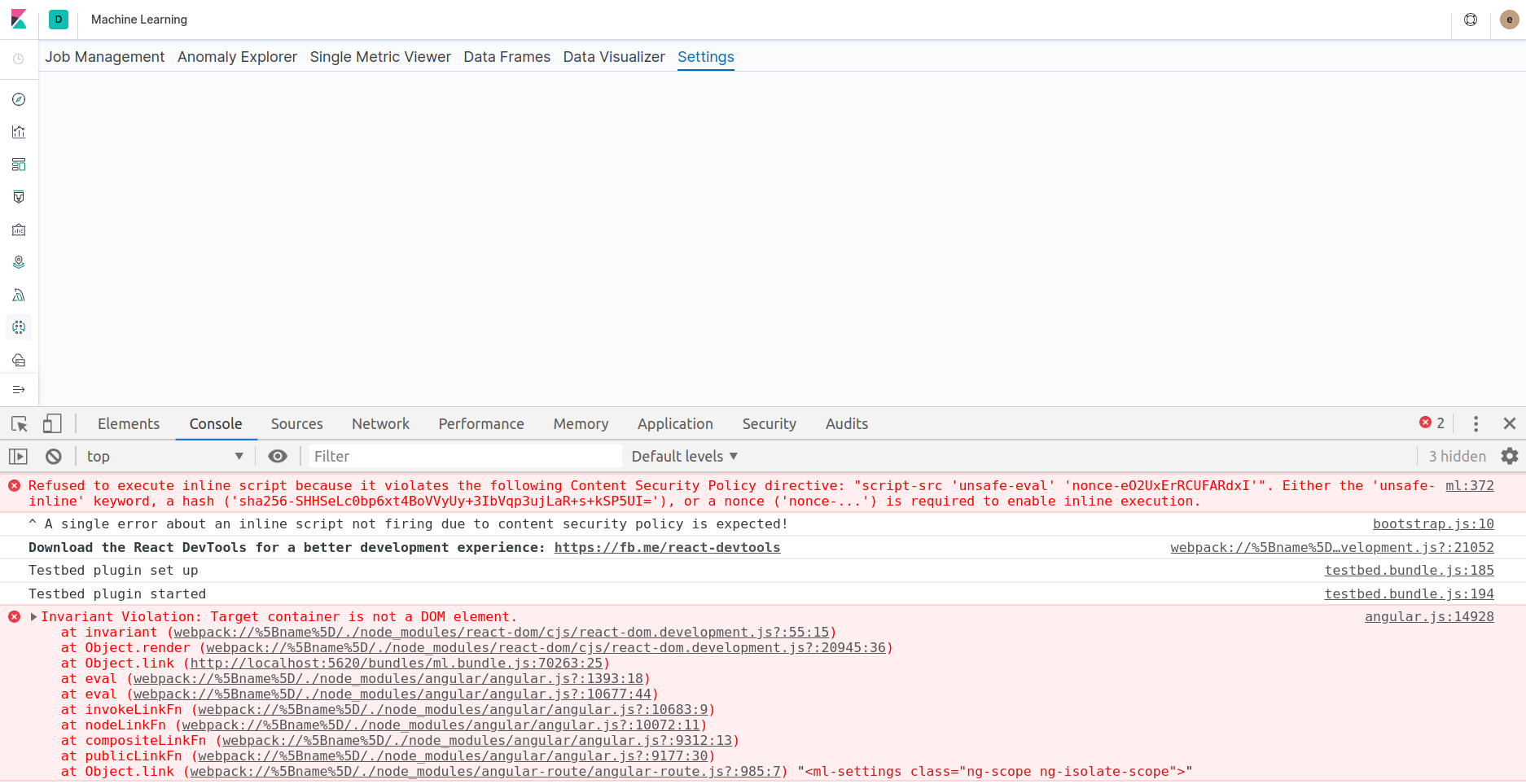Screen dimensions: 1526x784
Task: Toggle device toolbar in DevTools
Action: pyautogui.click(x=52, y=423)
